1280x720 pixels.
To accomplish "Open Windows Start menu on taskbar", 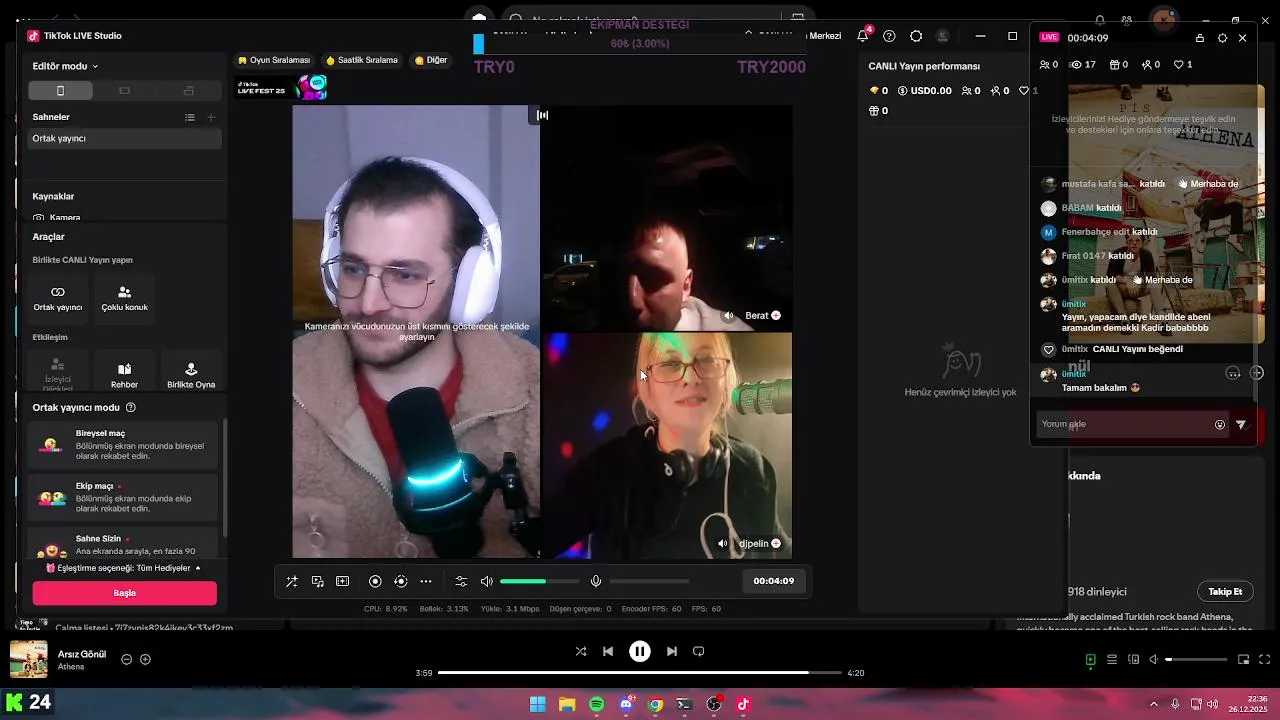I will tap(537, 704).
